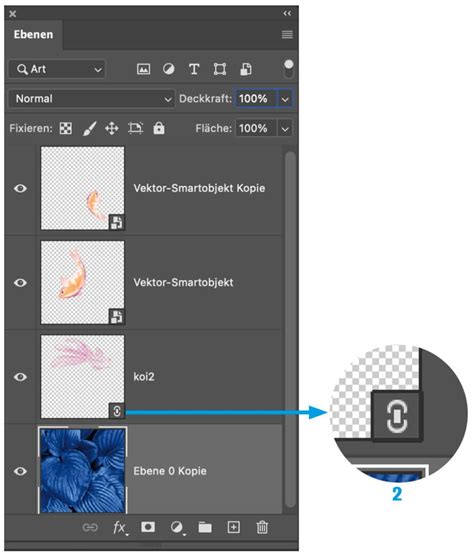Filter layers by pixel layers icon
The width and height of the screenshot is (474, 558).
(x=143, y=69)
